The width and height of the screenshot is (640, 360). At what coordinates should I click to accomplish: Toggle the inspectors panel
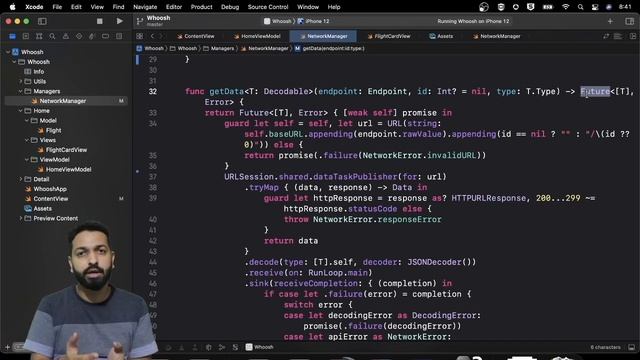tap(629, 21)
